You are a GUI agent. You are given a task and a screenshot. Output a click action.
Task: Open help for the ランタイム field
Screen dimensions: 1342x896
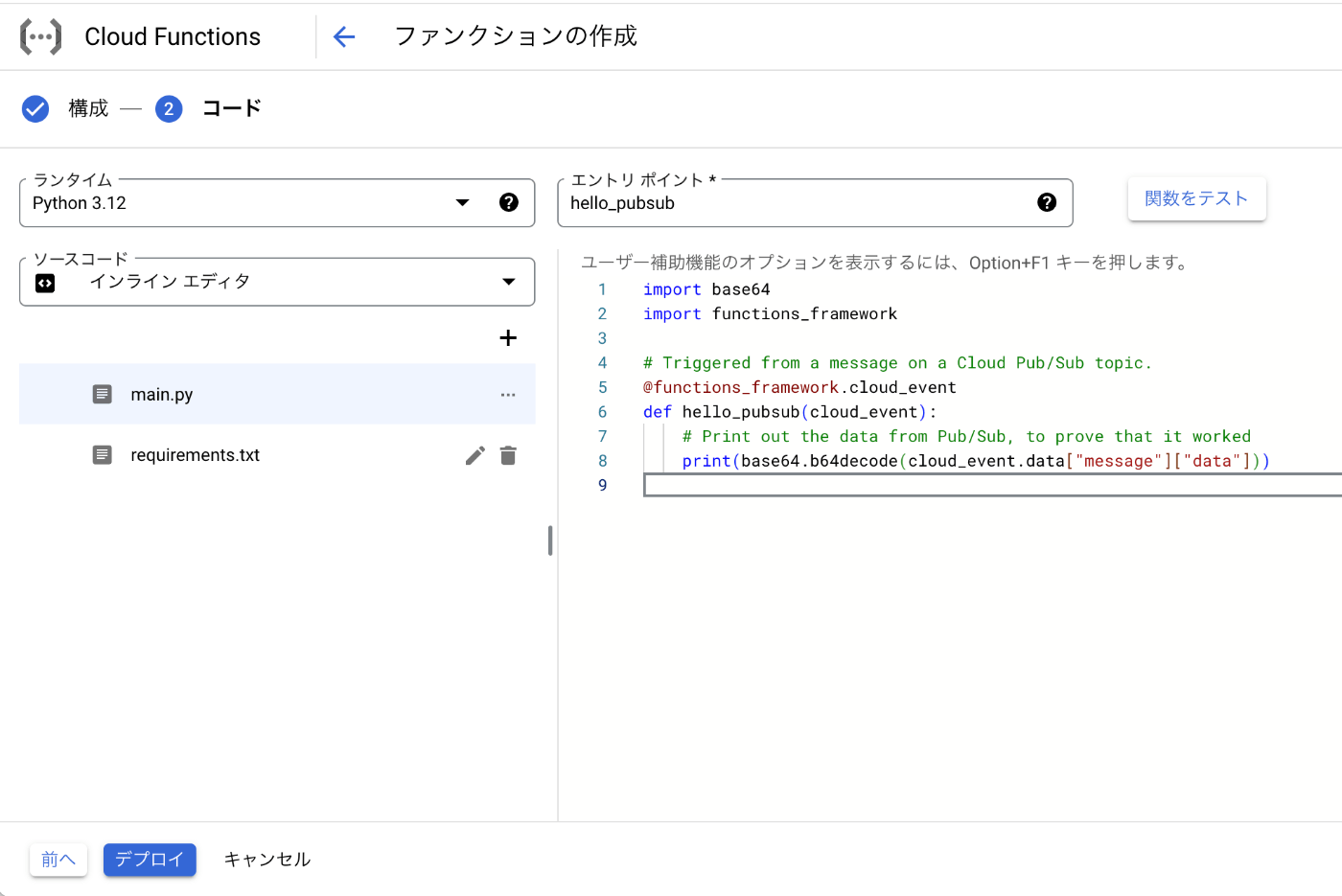coord(509,202)
